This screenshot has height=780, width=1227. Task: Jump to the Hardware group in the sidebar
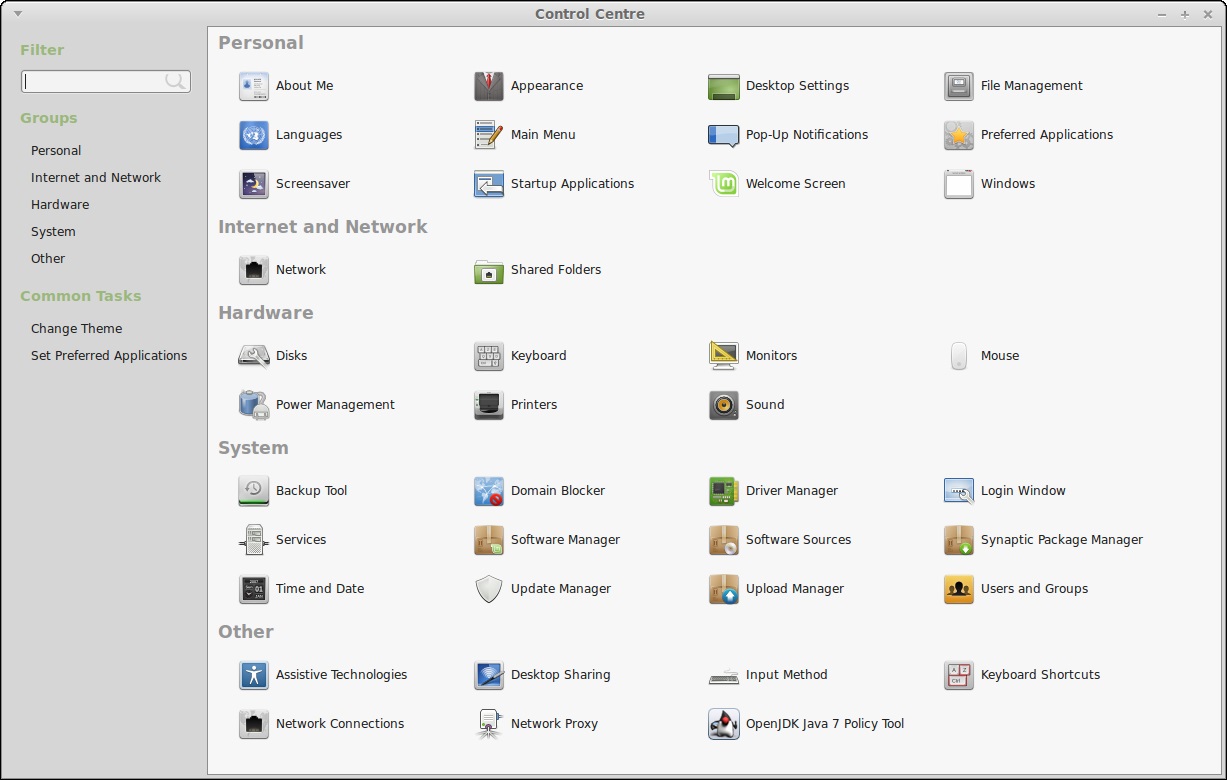click(60, 205)
